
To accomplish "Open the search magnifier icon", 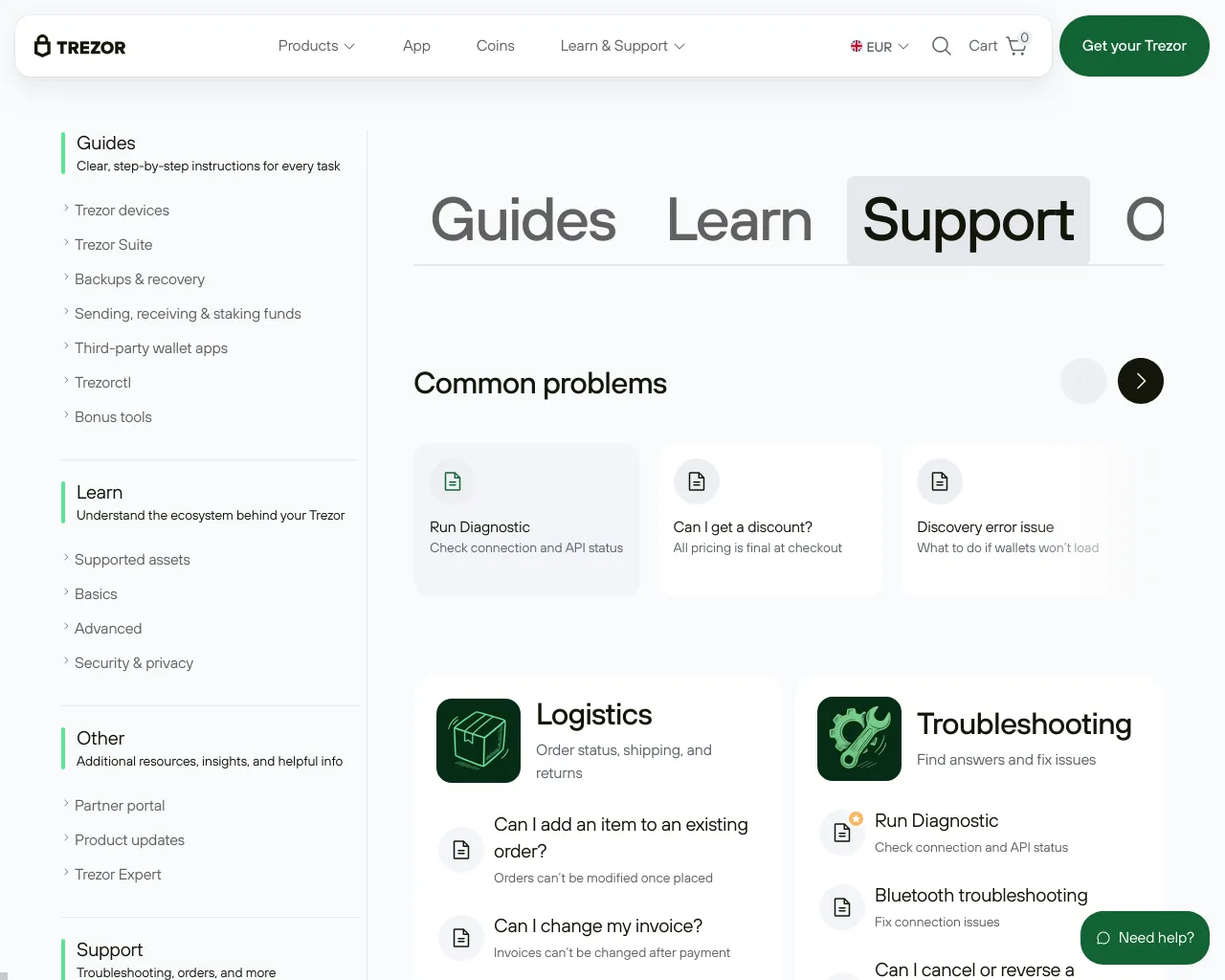I will coord(942,46).
